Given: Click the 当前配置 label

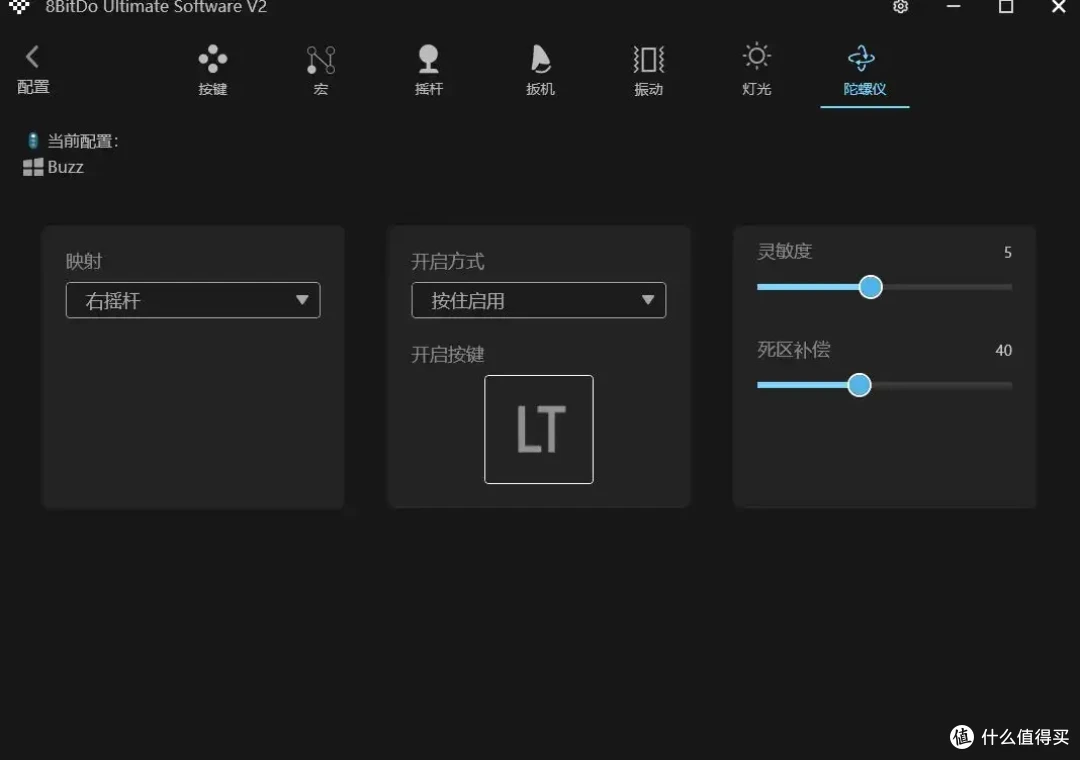Looking at the screenshot, I should pyautogui.click(x=83, y=141).
